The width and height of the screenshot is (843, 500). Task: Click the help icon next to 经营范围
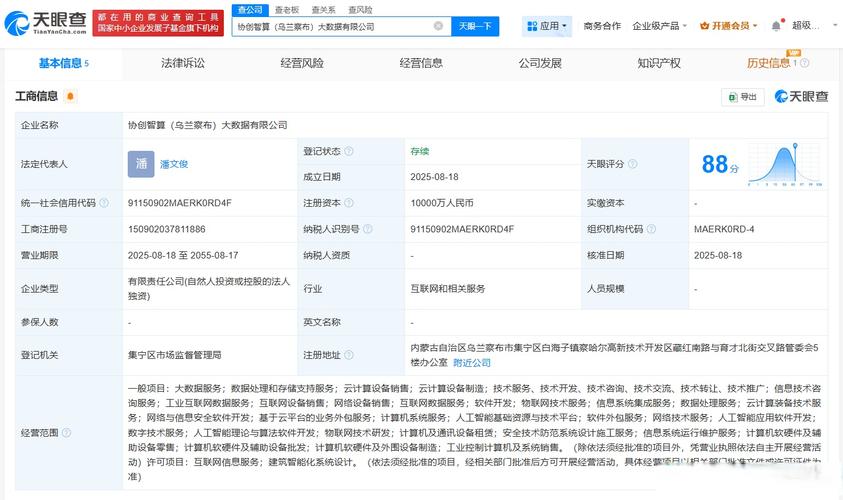pyautogui.click(x=66, y=433)
